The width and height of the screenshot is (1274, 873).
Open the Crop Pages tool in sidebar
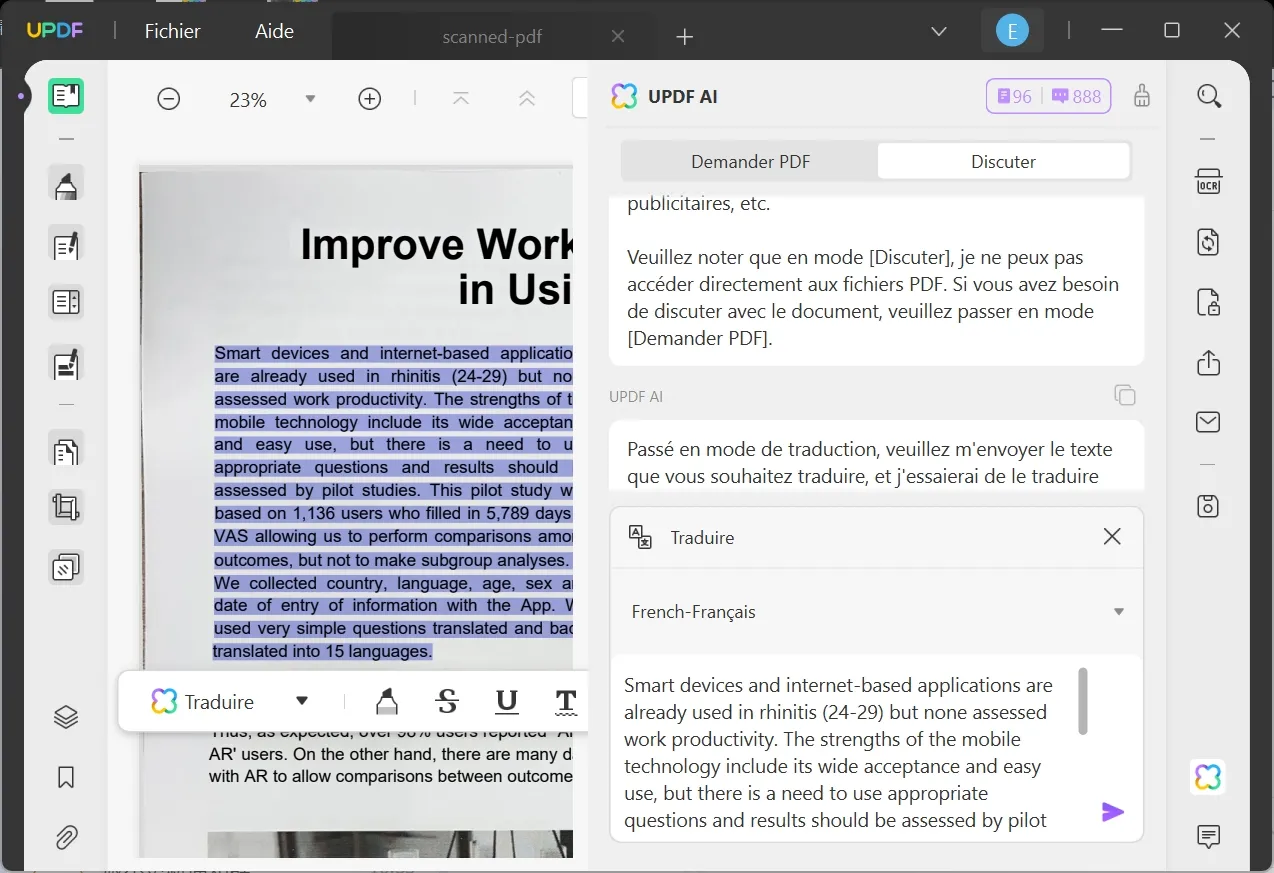tap(66, 508)
